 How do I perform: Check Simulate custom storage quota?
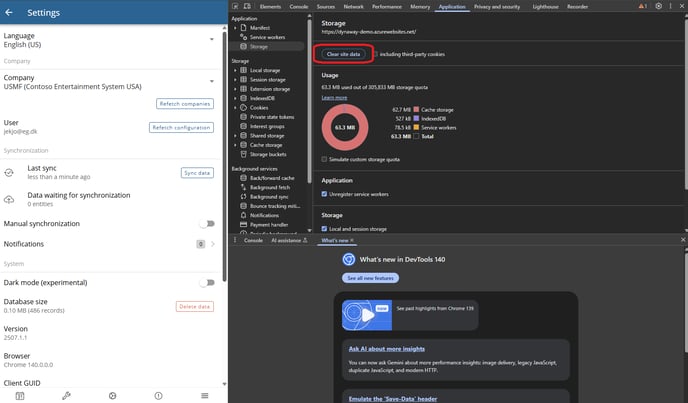point(324,159)
